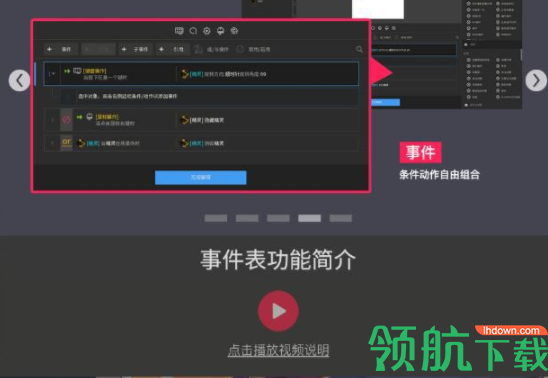Click the search magnifier in event editor slide
Image resolution: width=548 pixels, height=378 pixels.
coord(359,49)
